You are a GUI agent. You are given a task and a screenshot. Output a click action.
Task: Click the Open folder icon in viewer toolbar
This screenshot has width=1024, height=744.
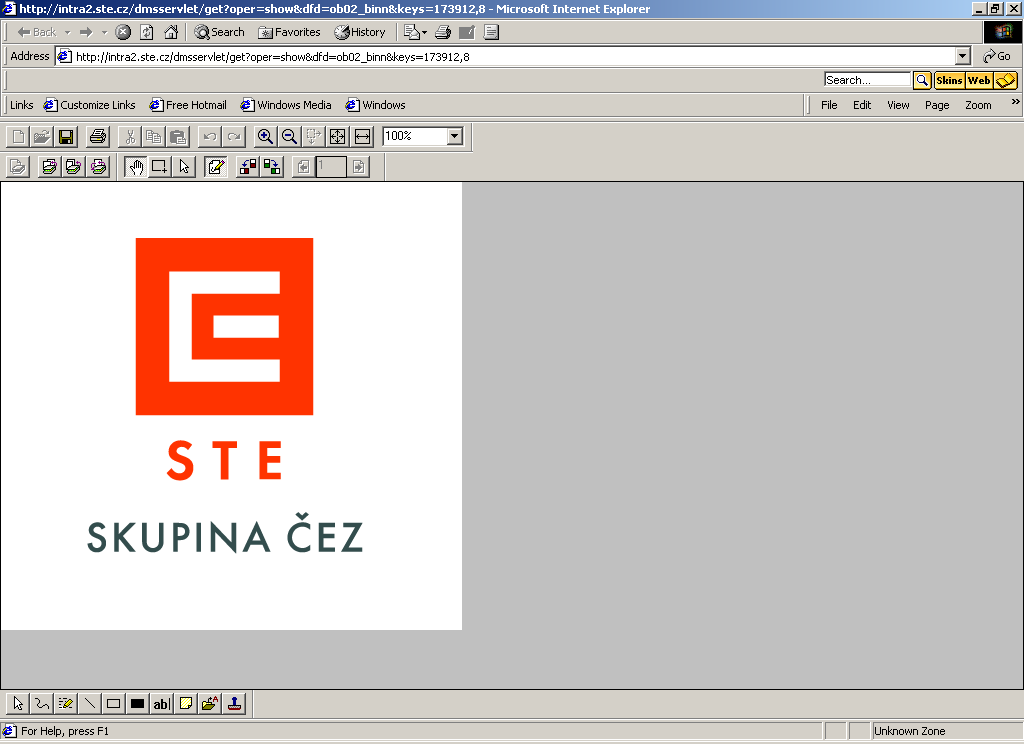coord(42,137)
